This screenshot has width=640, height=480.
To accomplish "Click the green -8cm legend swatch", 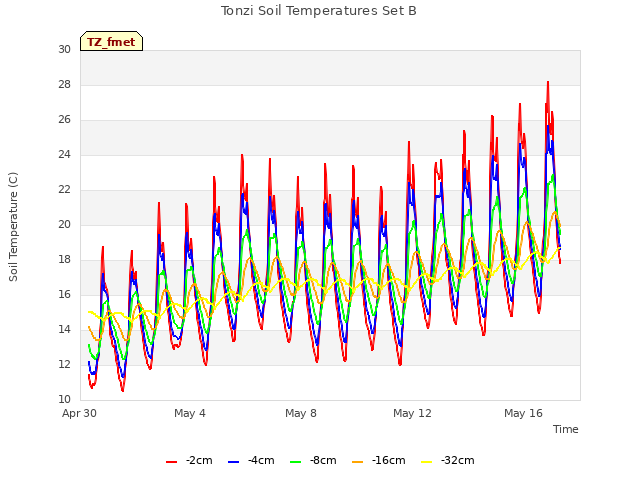I will coord(296,462).
